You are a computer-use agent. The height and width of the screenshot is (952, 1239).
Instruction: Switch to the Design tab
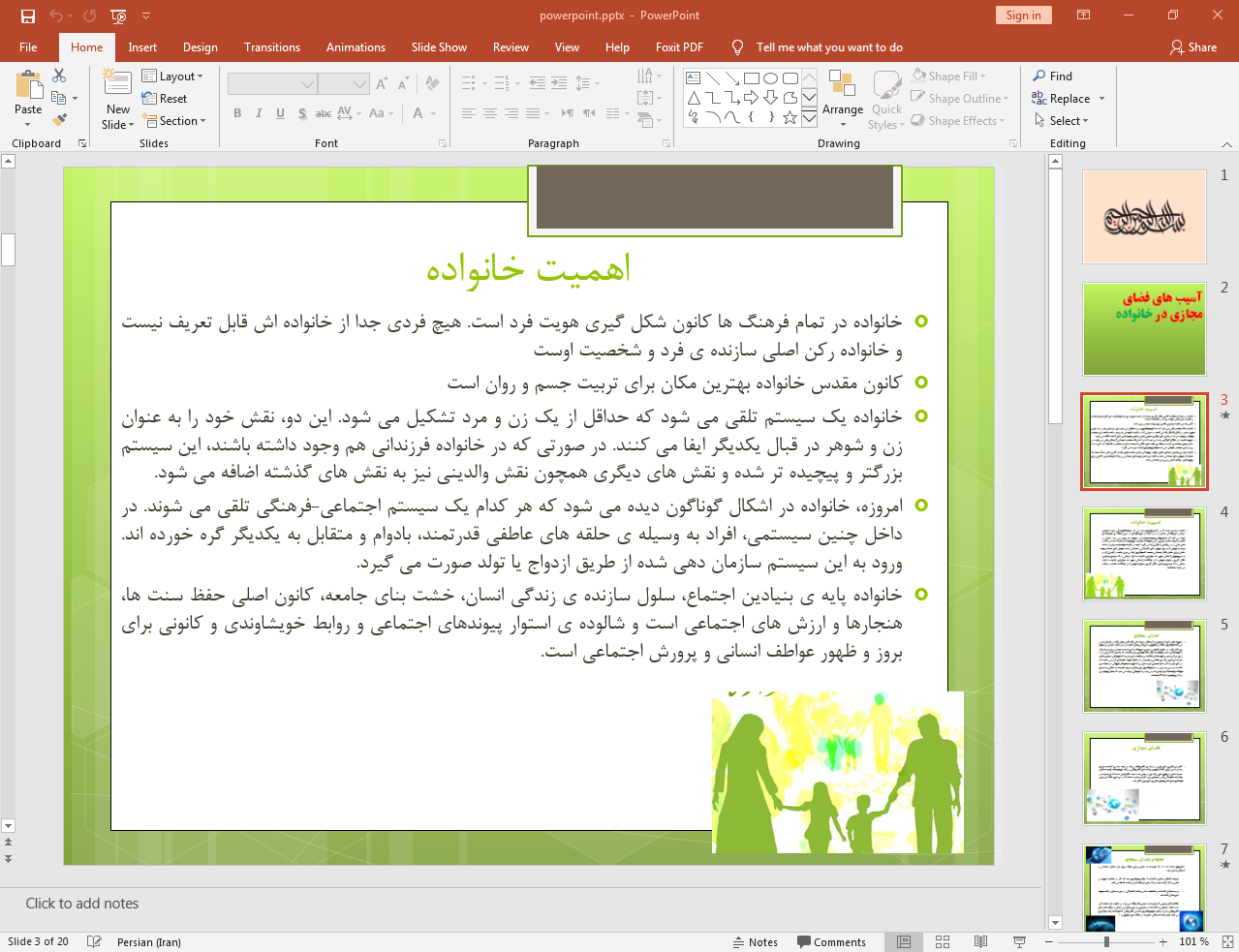coord(201,47)
